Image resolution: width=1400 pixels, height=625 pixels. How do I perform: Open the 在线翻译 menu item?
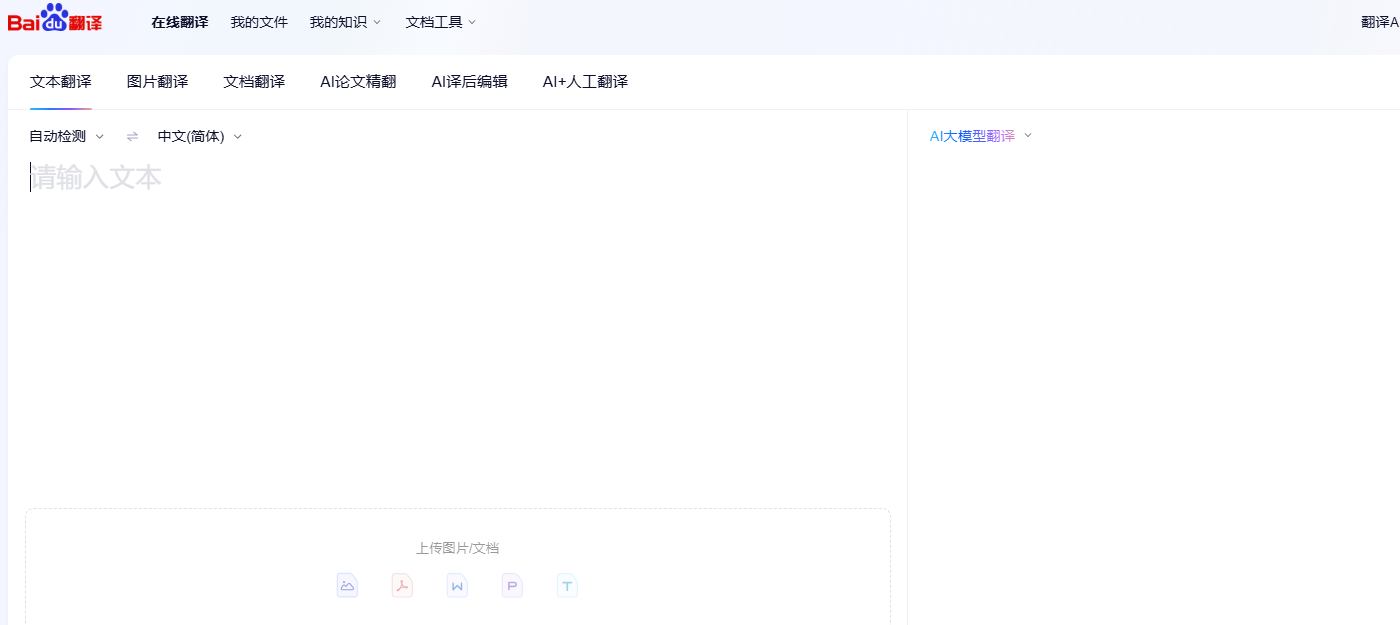click(x=179, y=20)
